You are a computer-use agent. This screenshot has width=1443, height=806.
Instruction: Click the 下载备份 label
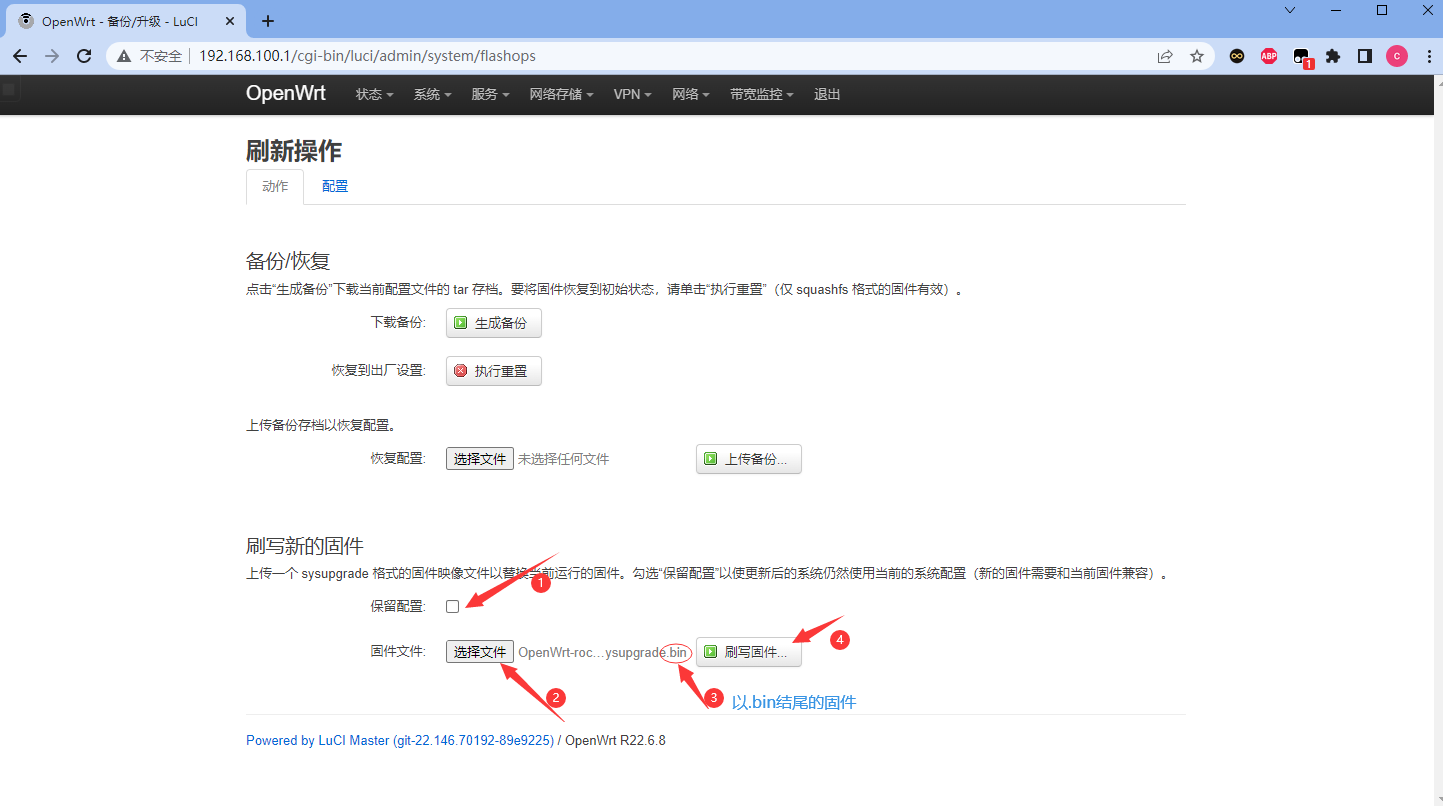(398, 323)
